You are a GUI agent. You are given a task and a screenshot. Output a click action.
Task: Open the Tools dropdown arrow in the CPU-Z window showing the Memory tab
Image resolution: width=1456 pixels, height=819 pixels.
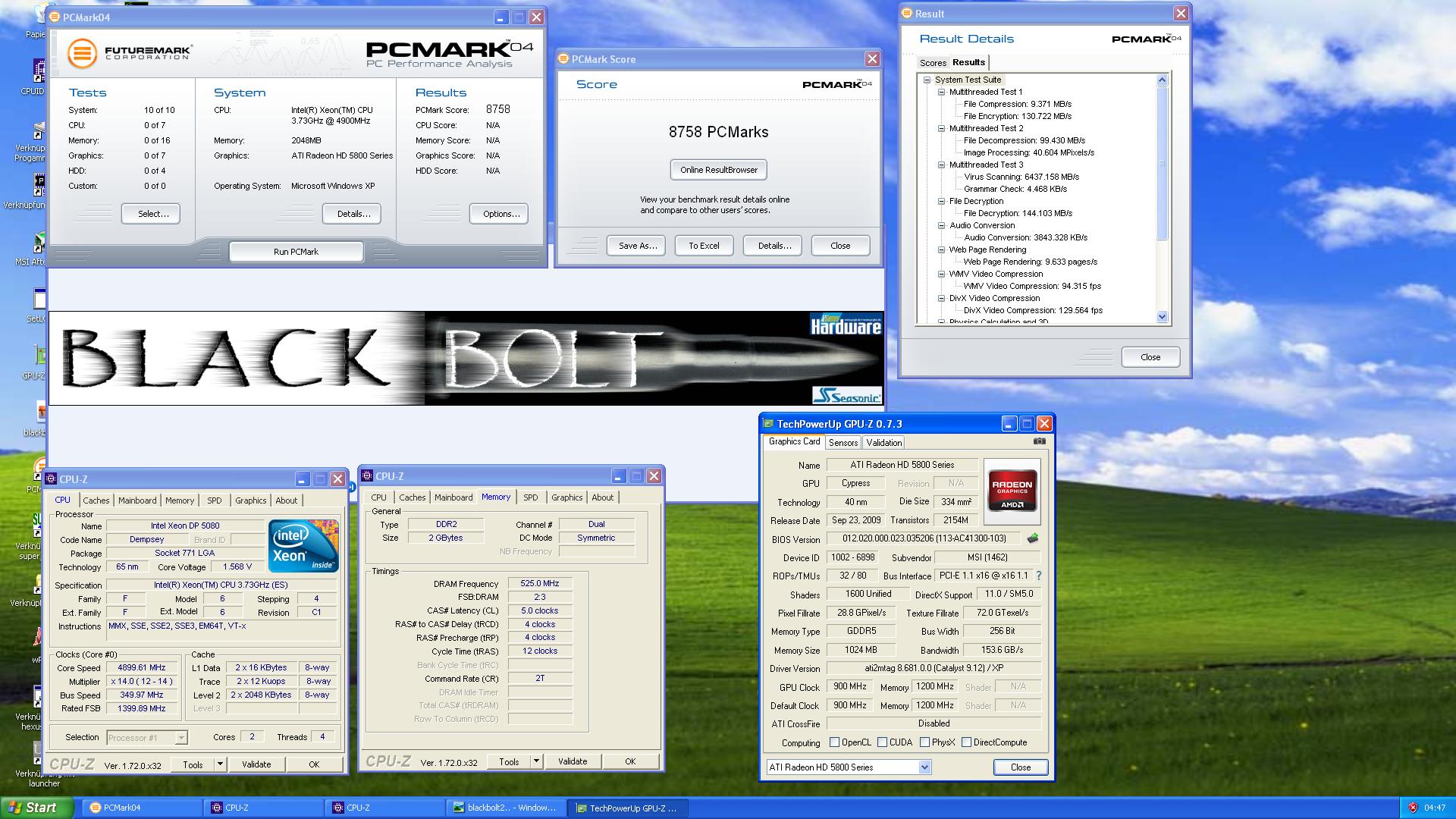click(535, 761)
